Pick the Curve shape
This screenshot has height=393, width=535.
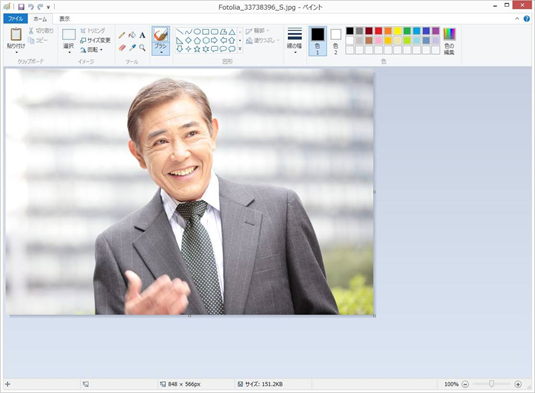click(x=188, y=32)
